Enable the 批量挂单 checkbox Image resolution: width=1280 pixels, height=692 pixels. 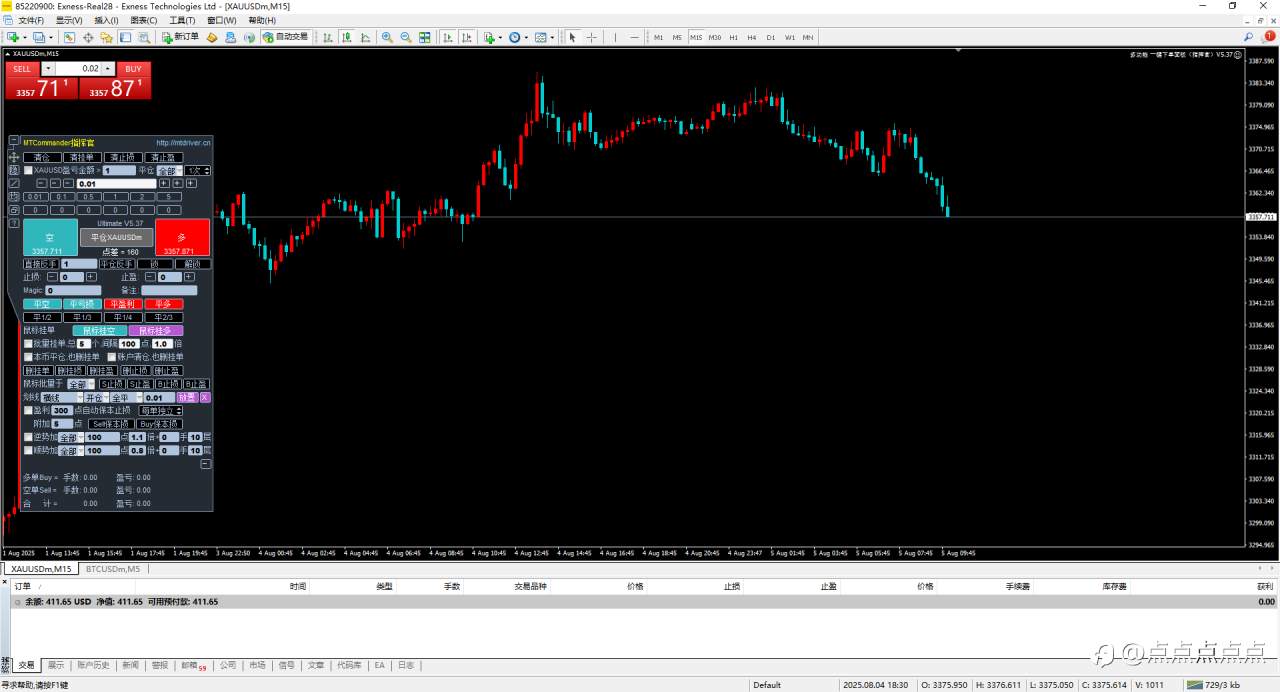(28, 343)
